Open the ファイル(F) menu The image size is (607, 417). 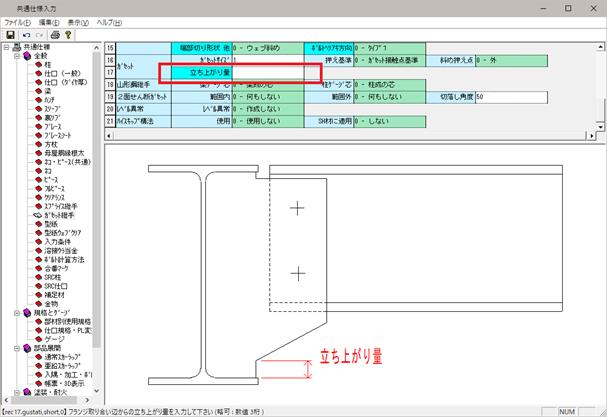pyautogui.click(x=17, y=23)
